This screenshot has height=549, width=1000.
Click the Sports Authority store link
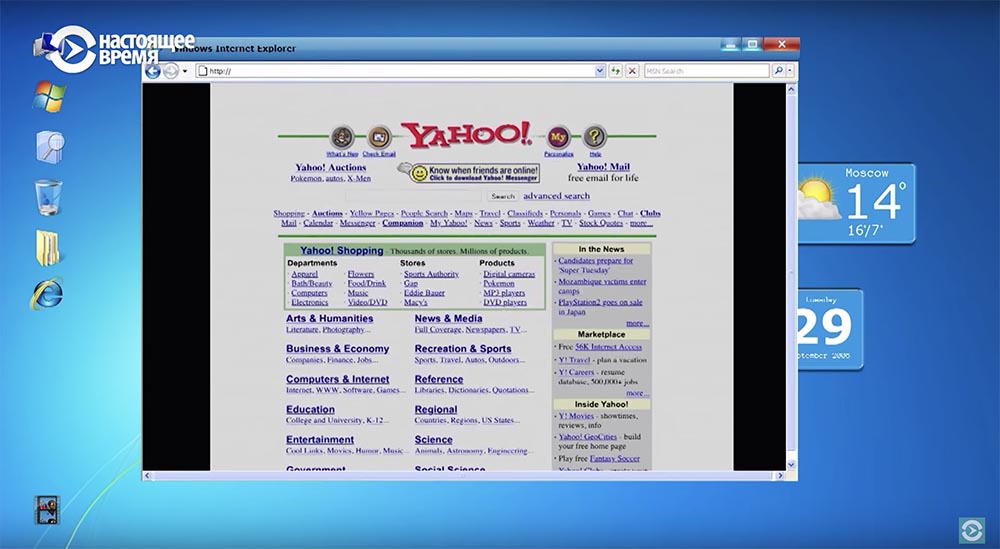point(431,274)
